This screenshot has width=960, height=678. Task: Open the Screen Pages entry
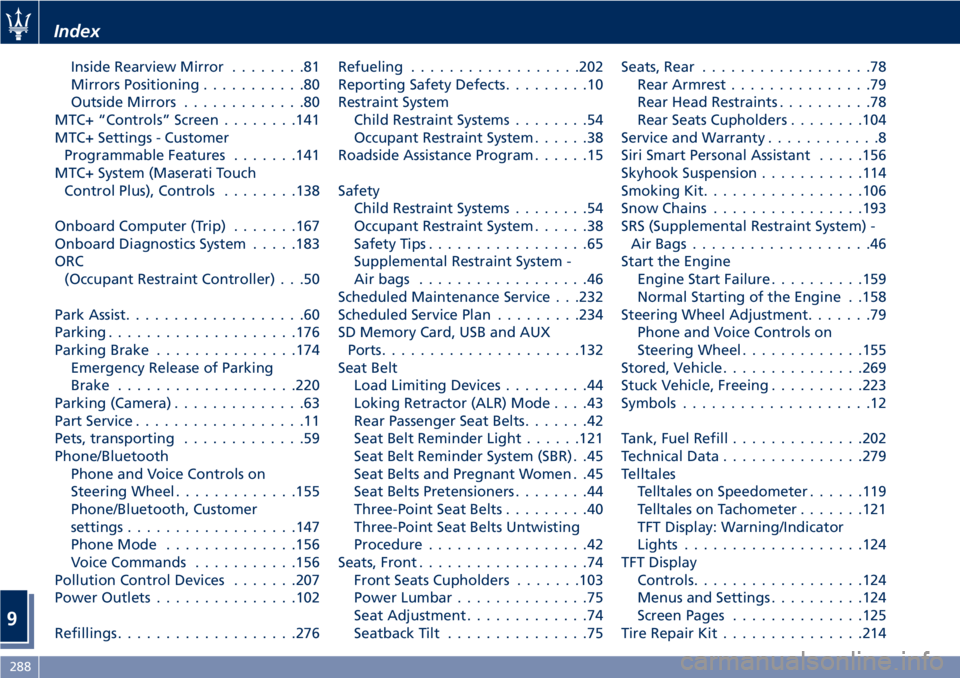coord(762,616)
